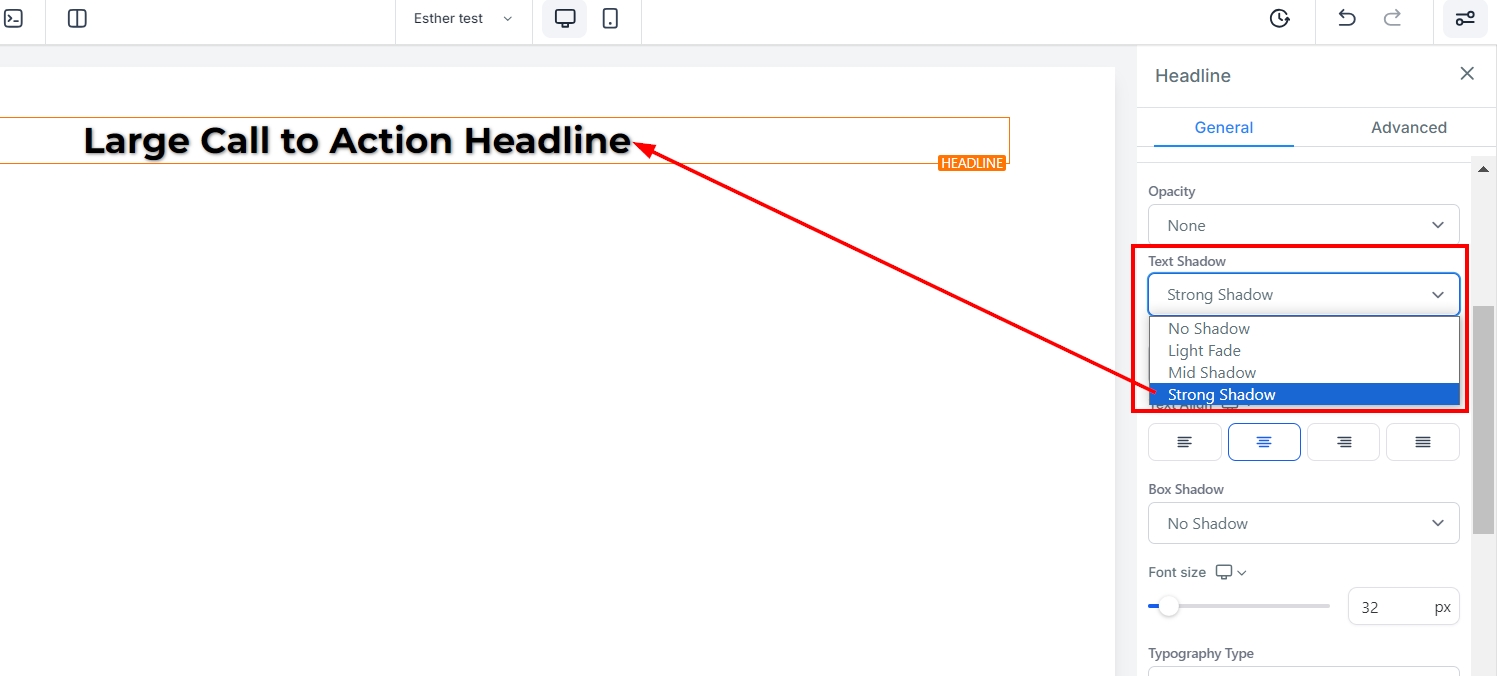This screenshot has height=676, width=1497.
Task: Justify the text
Action: click(x=1423, y=442)
